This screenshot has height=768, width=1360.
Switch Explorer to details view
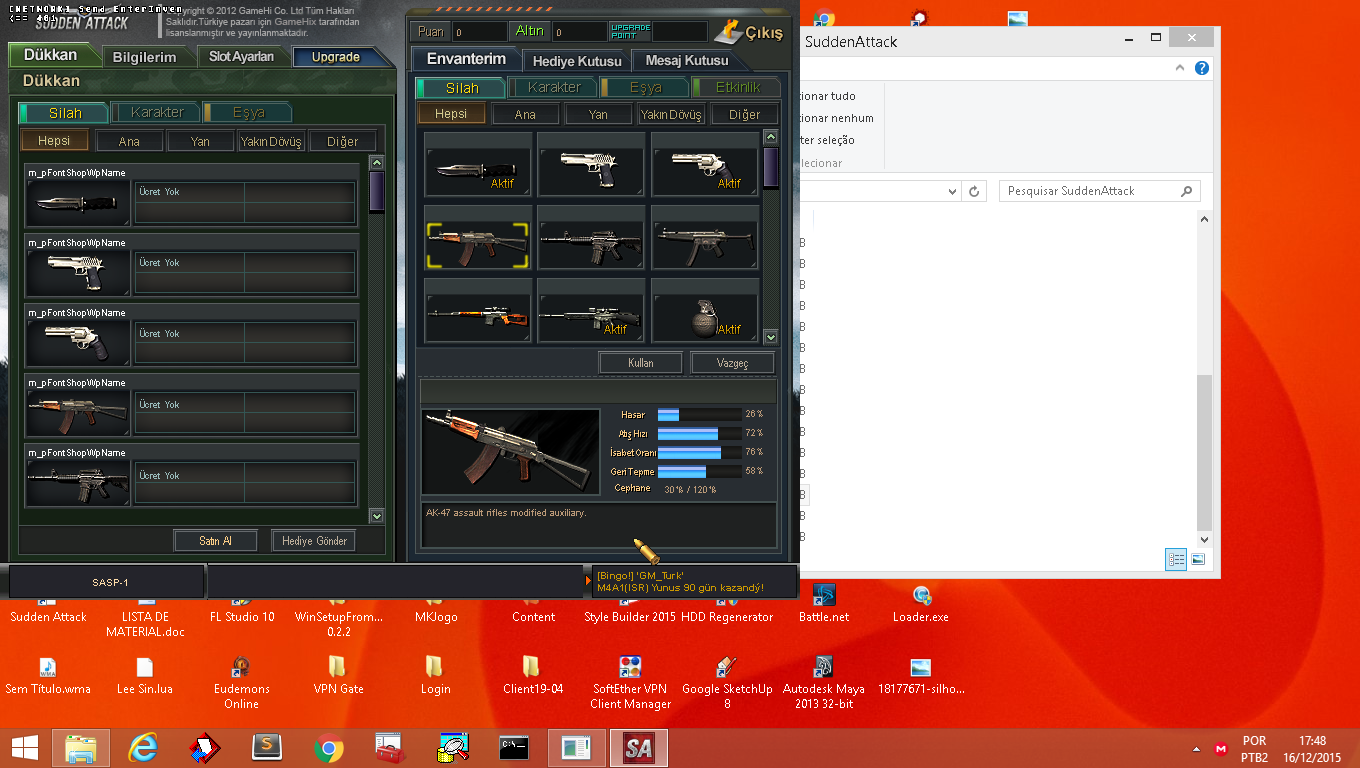coord(1176,559)
